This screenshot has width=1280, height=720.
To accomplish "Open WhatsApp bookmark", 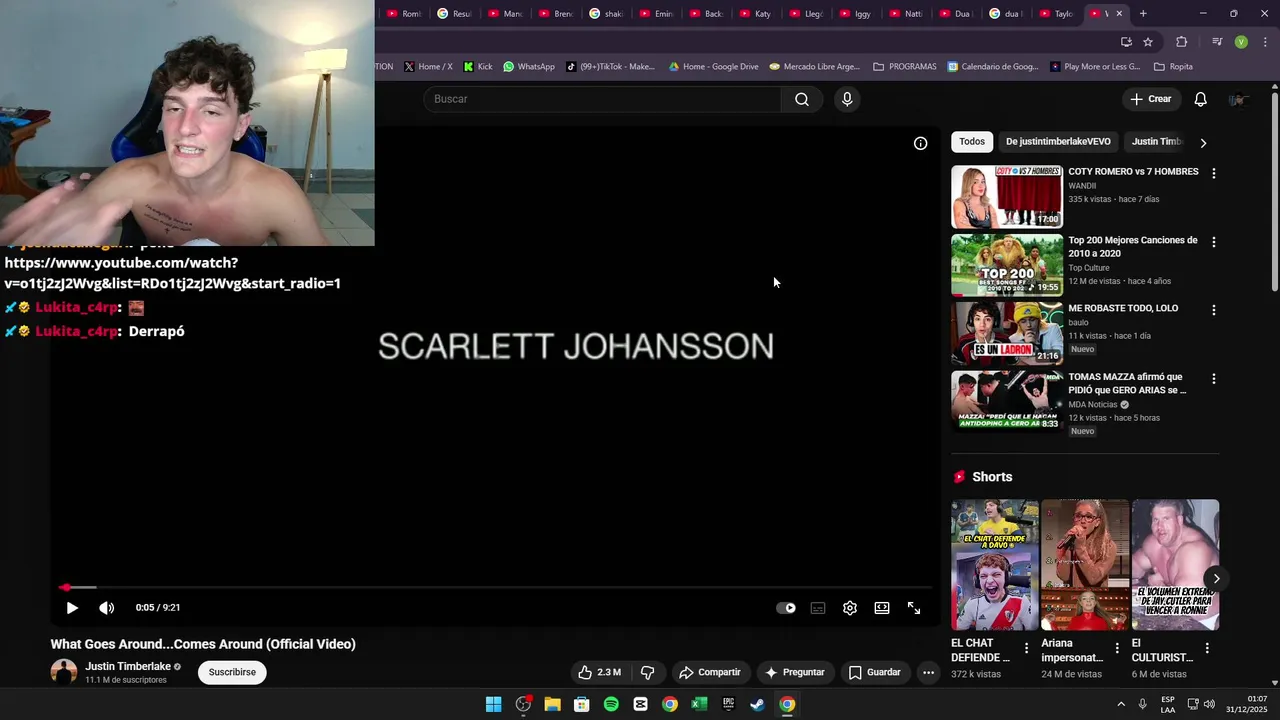I will (x=529, y=67).
